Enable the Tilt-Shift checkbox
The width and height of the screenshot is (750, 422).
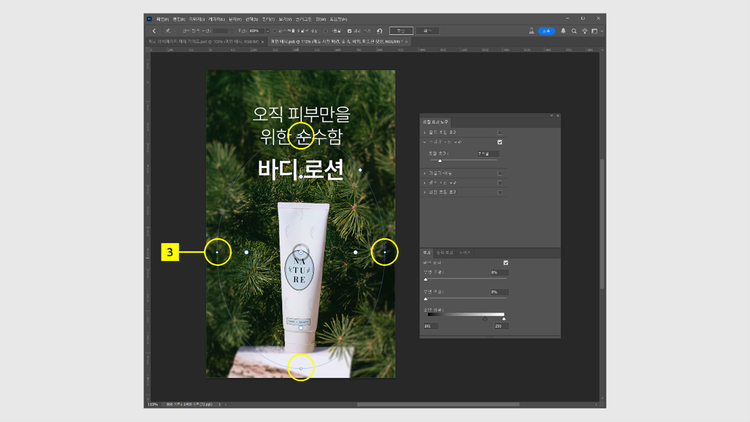tap(500, 173)
